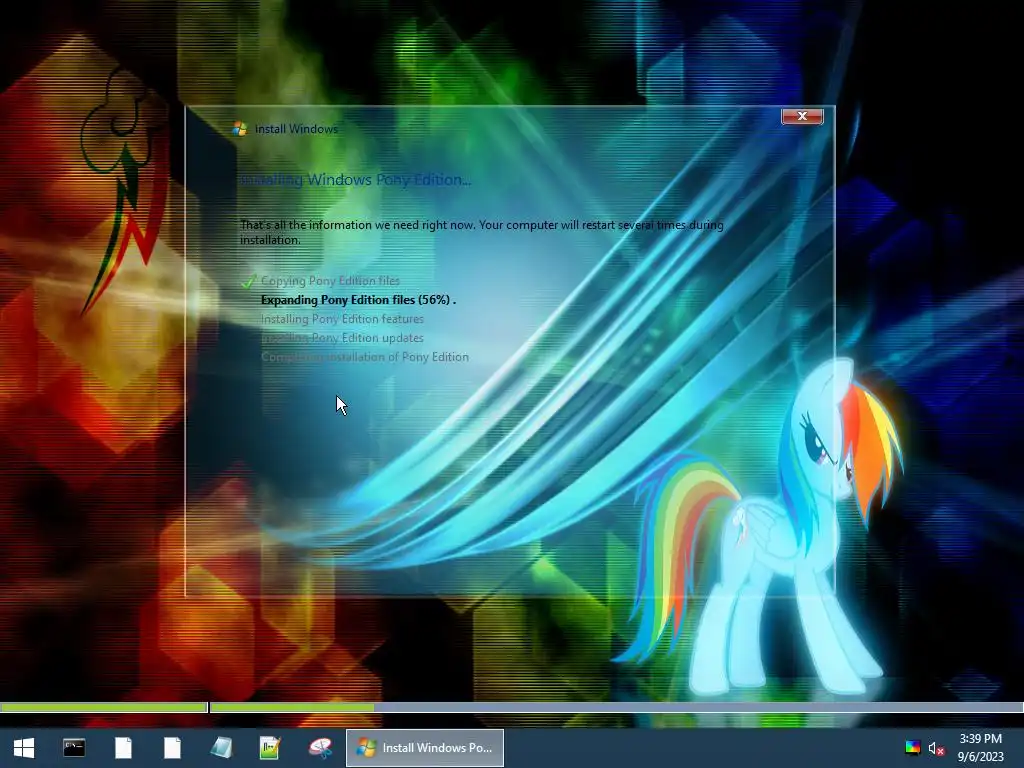Close the Install Windows dialog
The width and height of the screenshot is (1024, 768).
pos(802,116)
